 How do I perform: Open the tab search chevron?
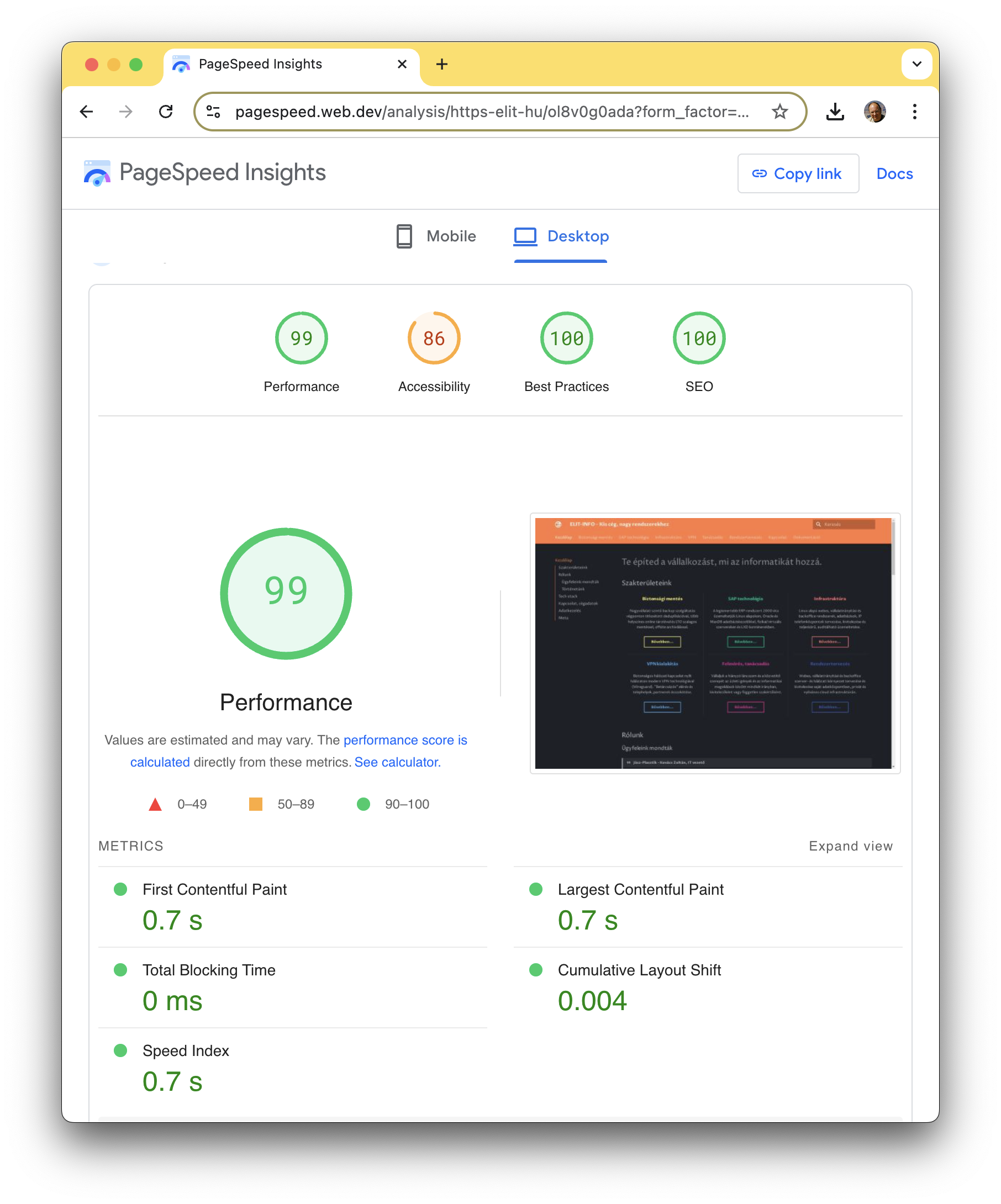click(x=916, y=64)
